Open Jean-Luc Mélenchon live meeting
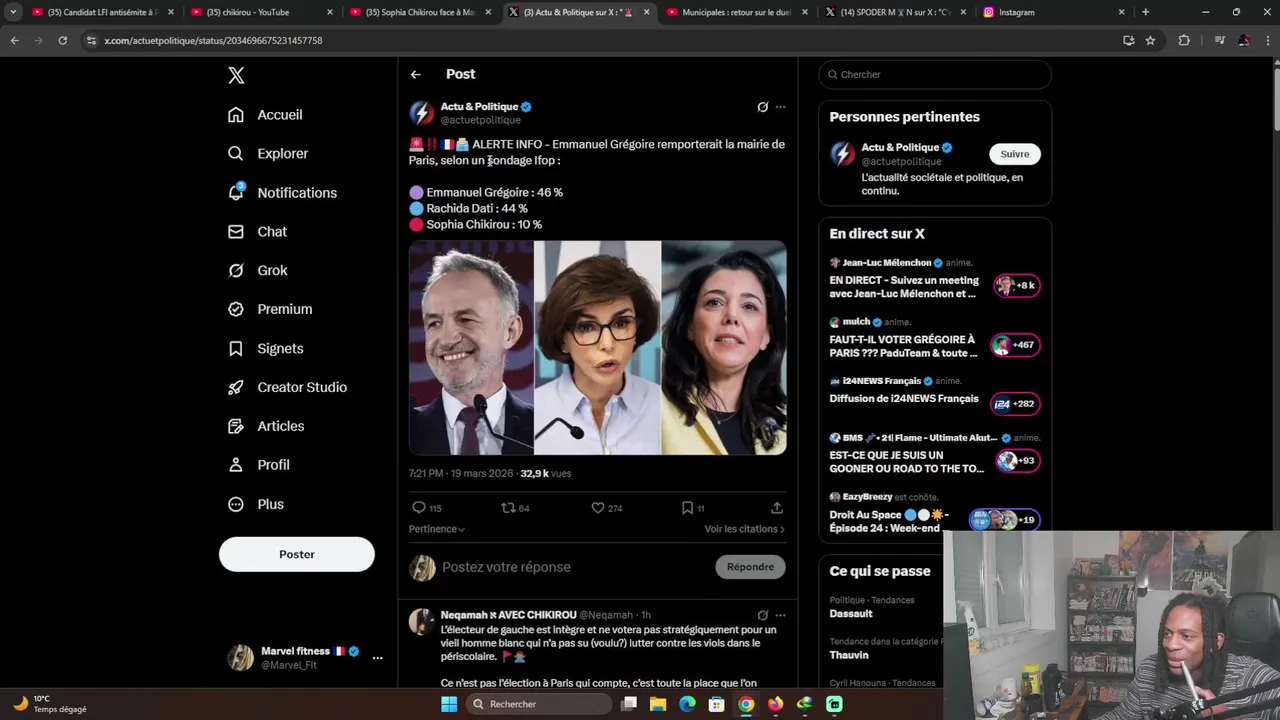 tap(935, 279)
